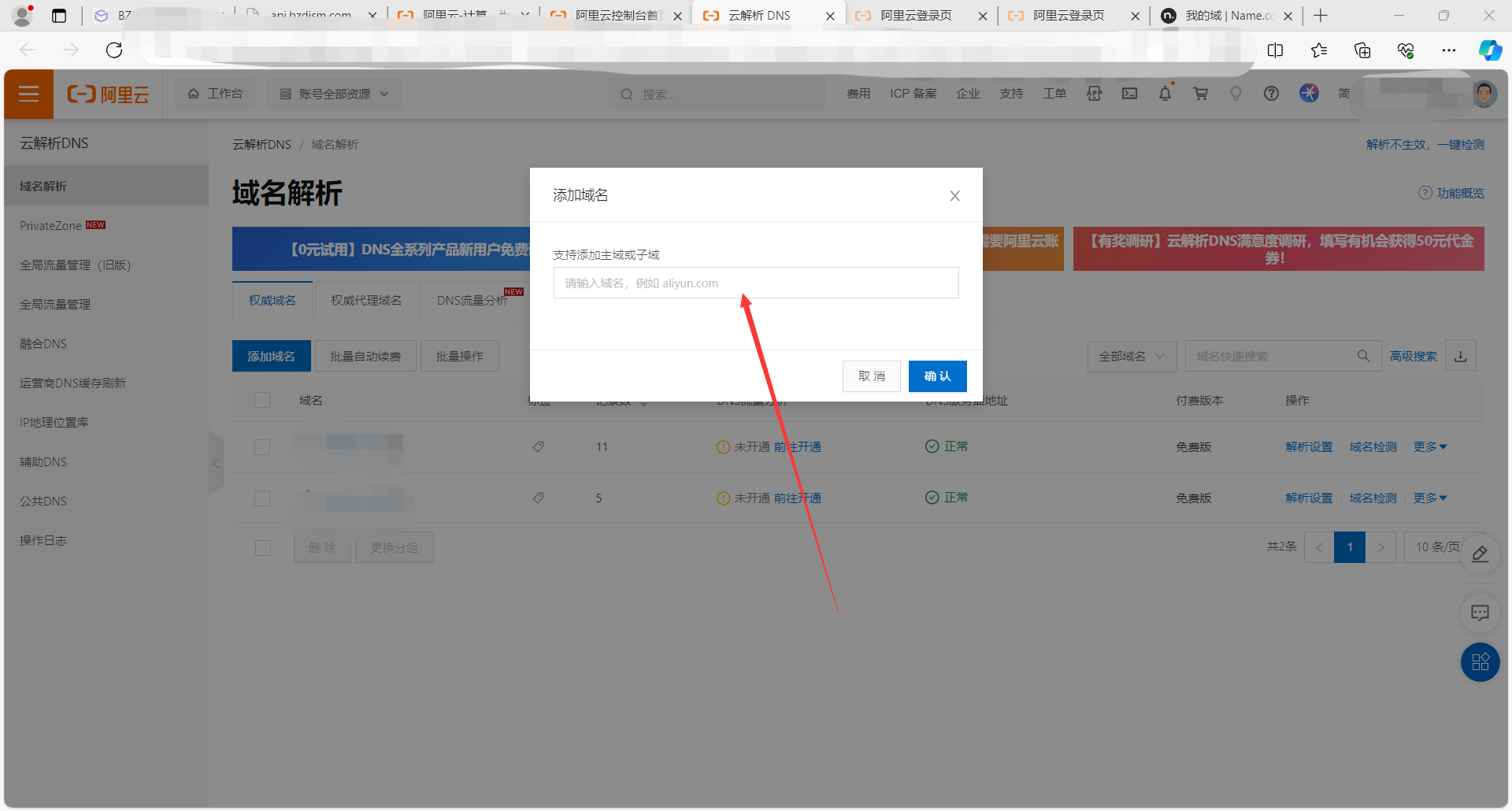The height and width of the screenshot is (811, 1512).
Task: Open browser split screen icon
Action: click(x=1275, y=50)
